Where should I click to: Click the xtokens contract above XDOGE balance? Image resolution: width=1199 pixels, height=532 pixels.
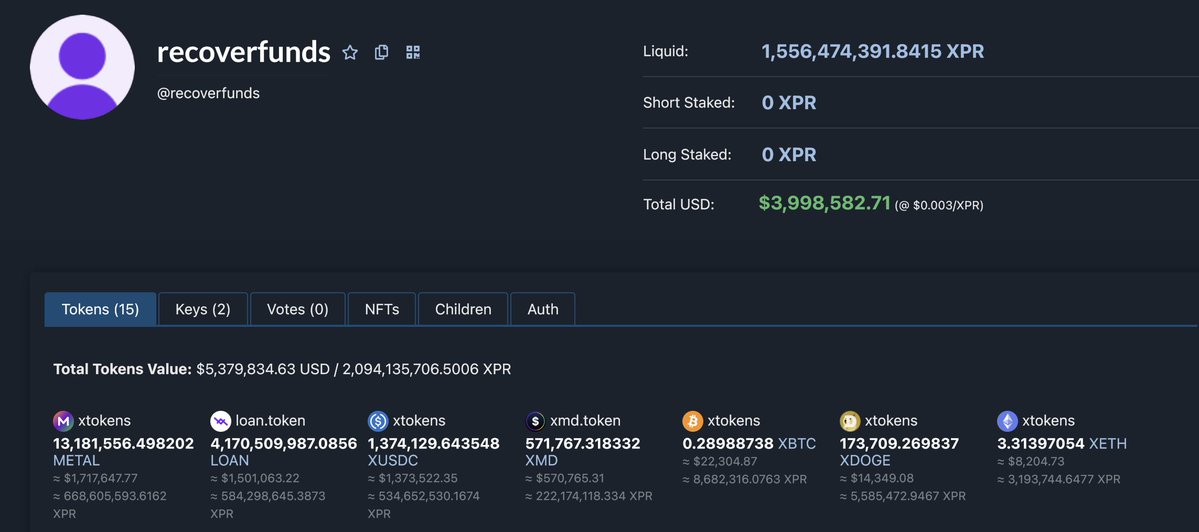pyautogui.click(x=891, y=420)
